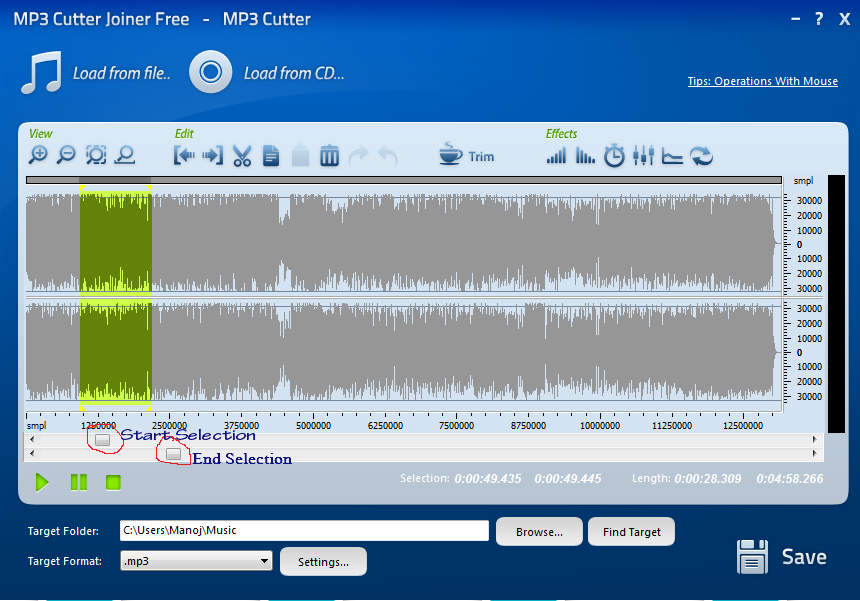Stop playback using the Stop button
860x601 pixels.
coord(113,482)
